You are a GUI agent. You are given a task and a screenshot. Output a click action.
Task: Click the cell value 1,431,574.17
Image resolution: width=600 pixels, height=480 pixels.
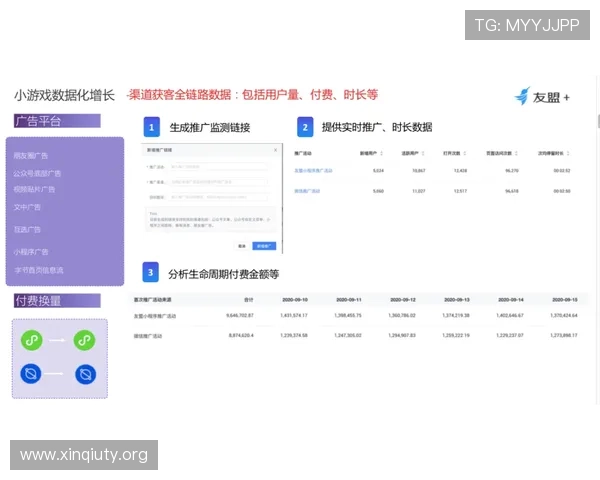[294, 315]
